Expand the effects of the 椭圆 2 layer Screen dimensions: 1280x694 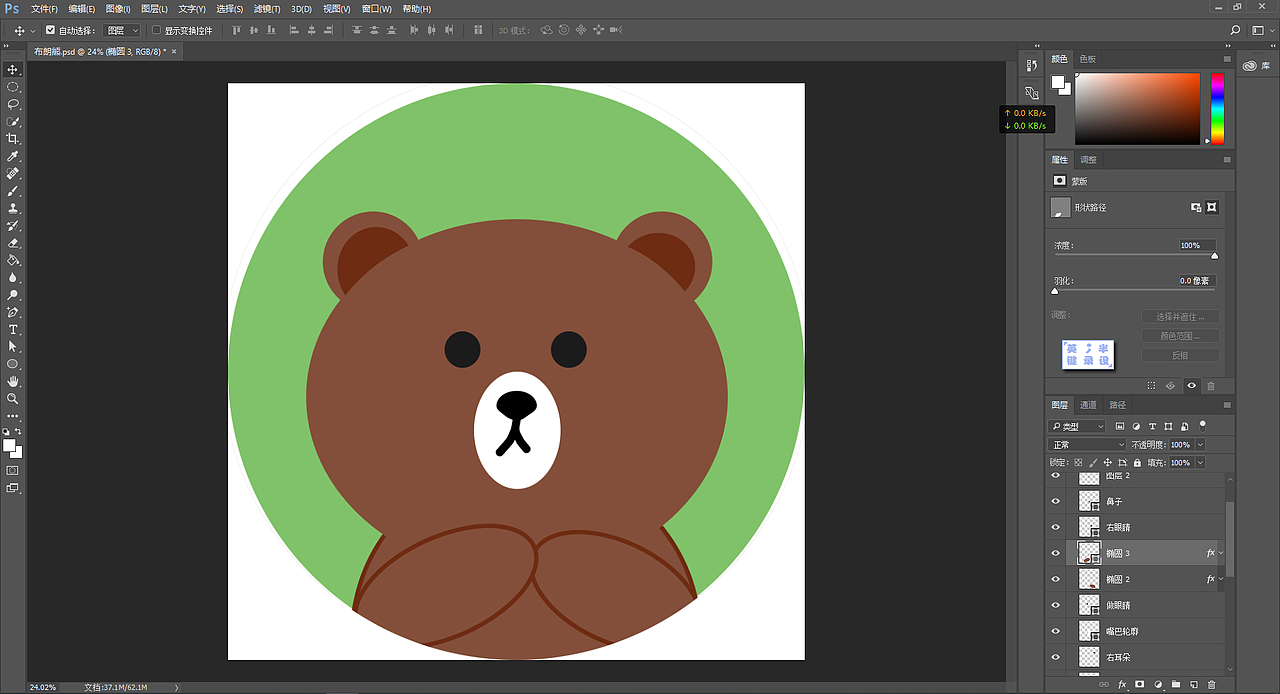[1220, 579]
